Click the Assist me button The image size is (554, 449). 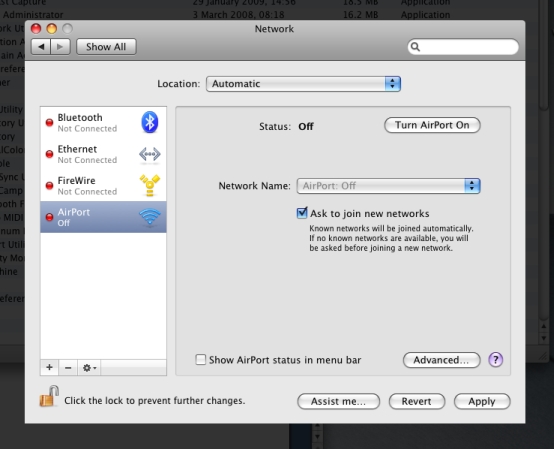click(x=338, y=401)
